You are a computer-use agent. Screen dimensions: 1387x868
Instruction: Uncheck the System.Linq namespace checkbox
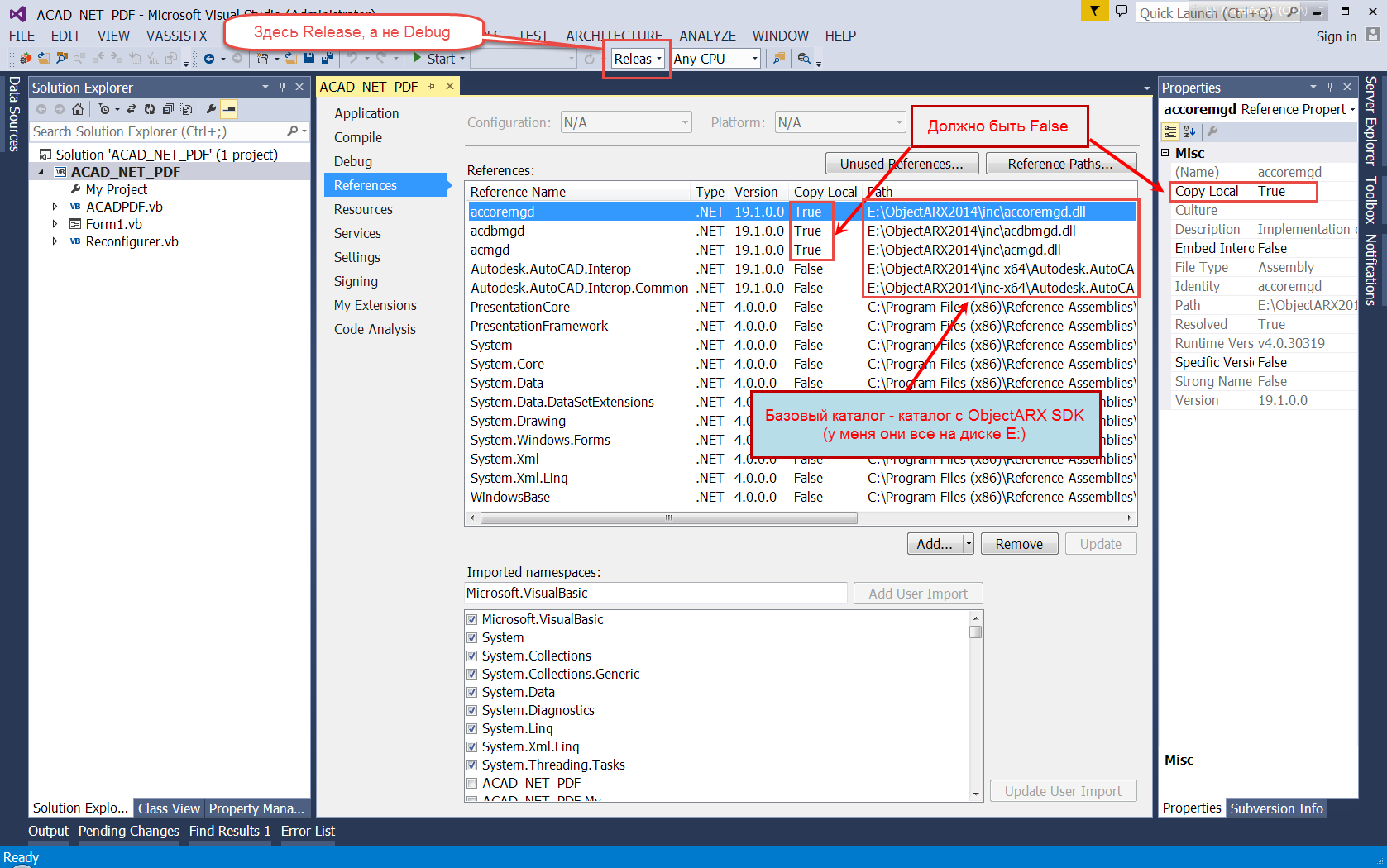pos(471,728)
